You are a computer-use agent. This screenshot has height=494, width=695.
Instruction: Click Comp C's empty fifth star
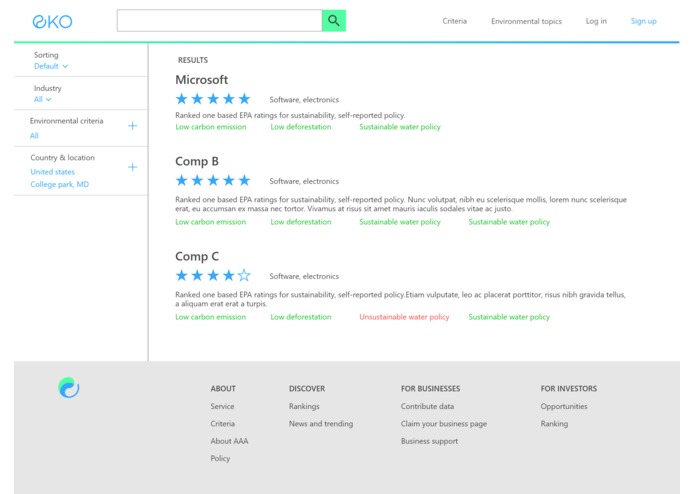pos(244,276)
